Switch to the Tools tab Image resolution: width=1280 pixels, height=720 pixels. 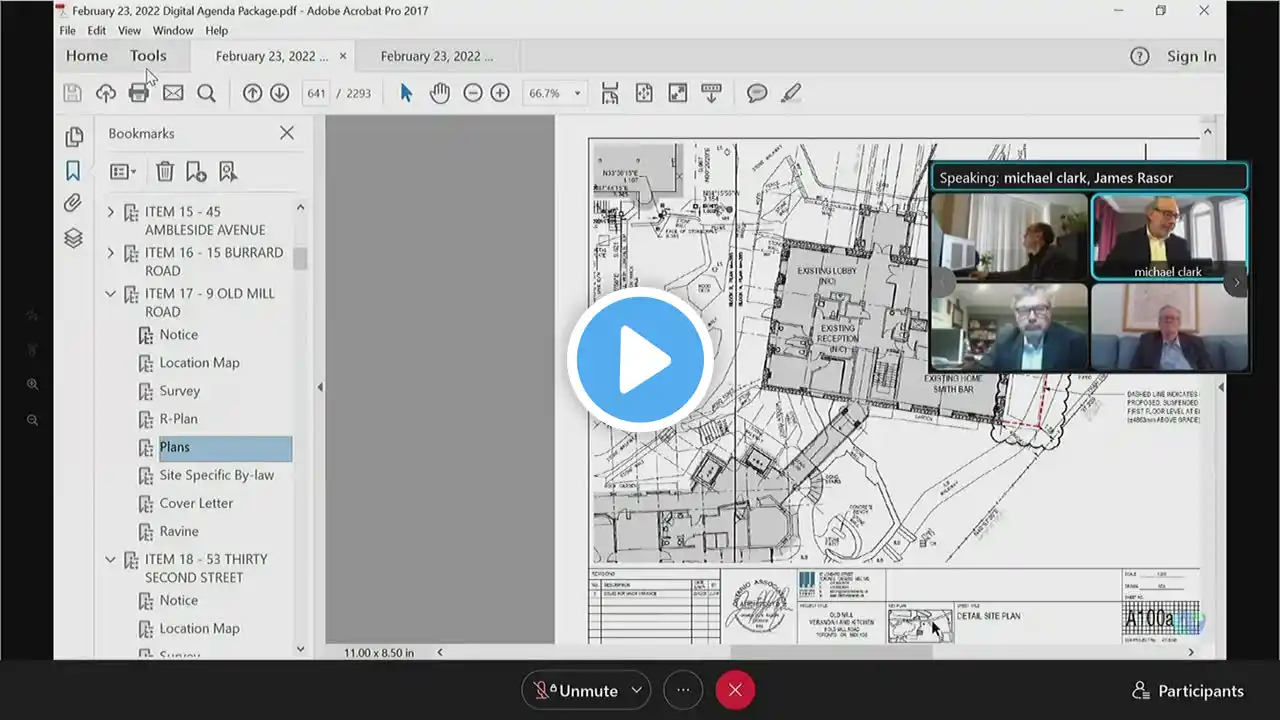pos(148,56)
